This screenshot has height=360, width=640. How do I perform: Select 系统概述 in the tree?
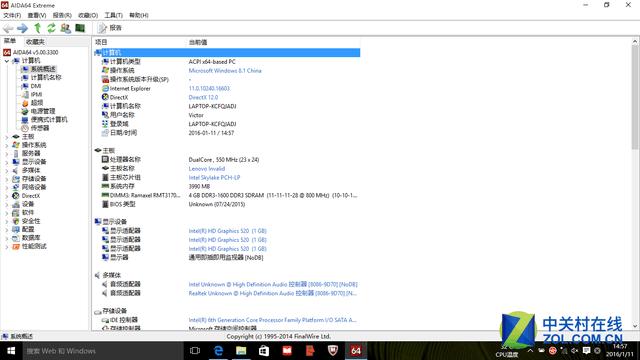(43, 69)
